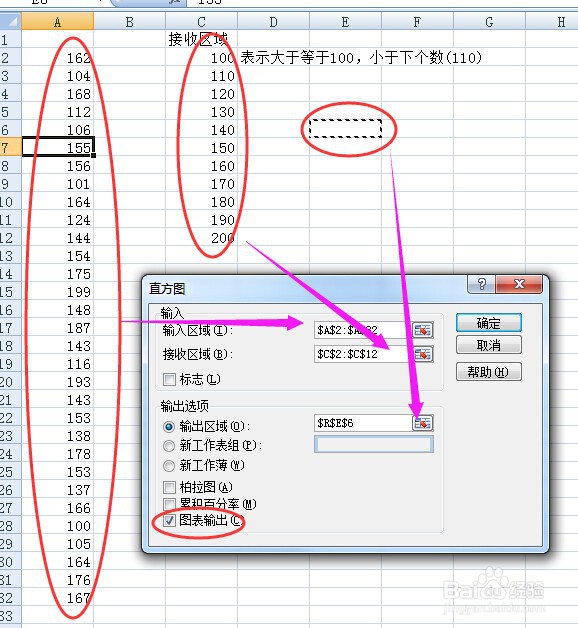Click the 输出区域 text field
The width and height of the screenshot is (578, 628).
coord(363,423)
